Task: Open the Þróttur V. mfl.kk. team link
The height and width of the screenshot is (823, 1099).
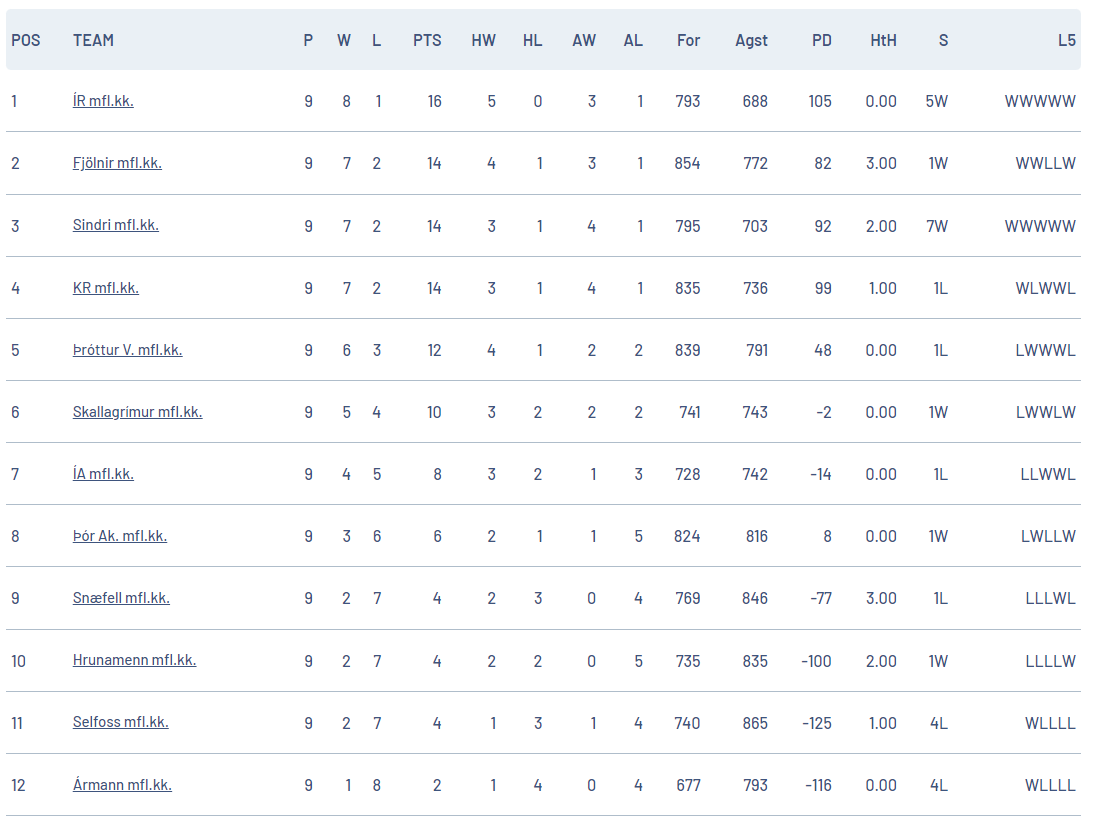Action: click(128, 350)
